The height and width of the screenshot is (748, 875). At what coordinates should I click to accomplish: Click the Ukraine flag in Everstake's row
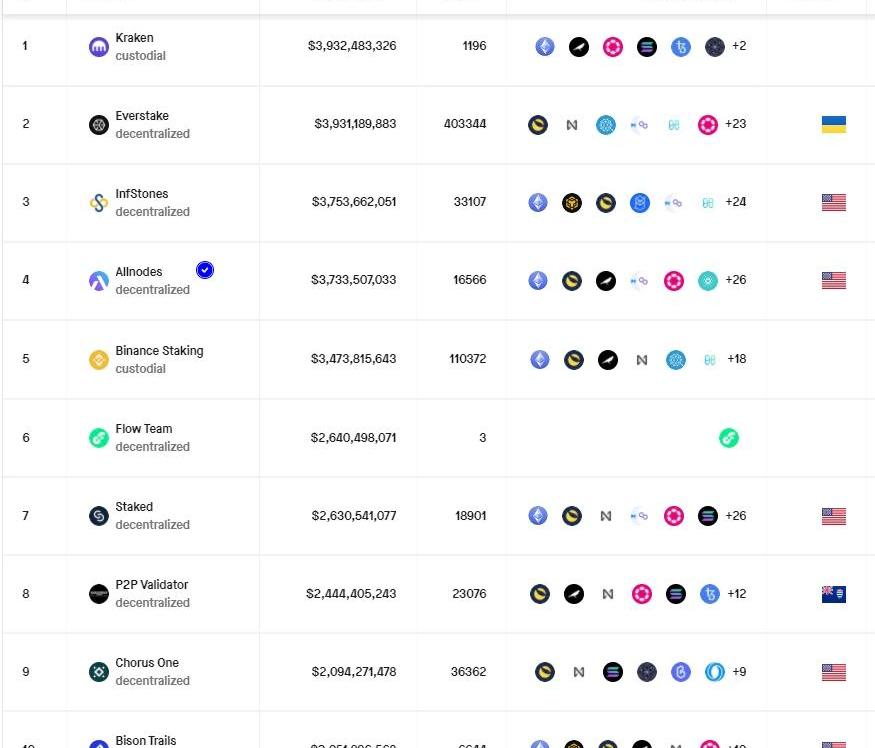[x=833, y=125]
